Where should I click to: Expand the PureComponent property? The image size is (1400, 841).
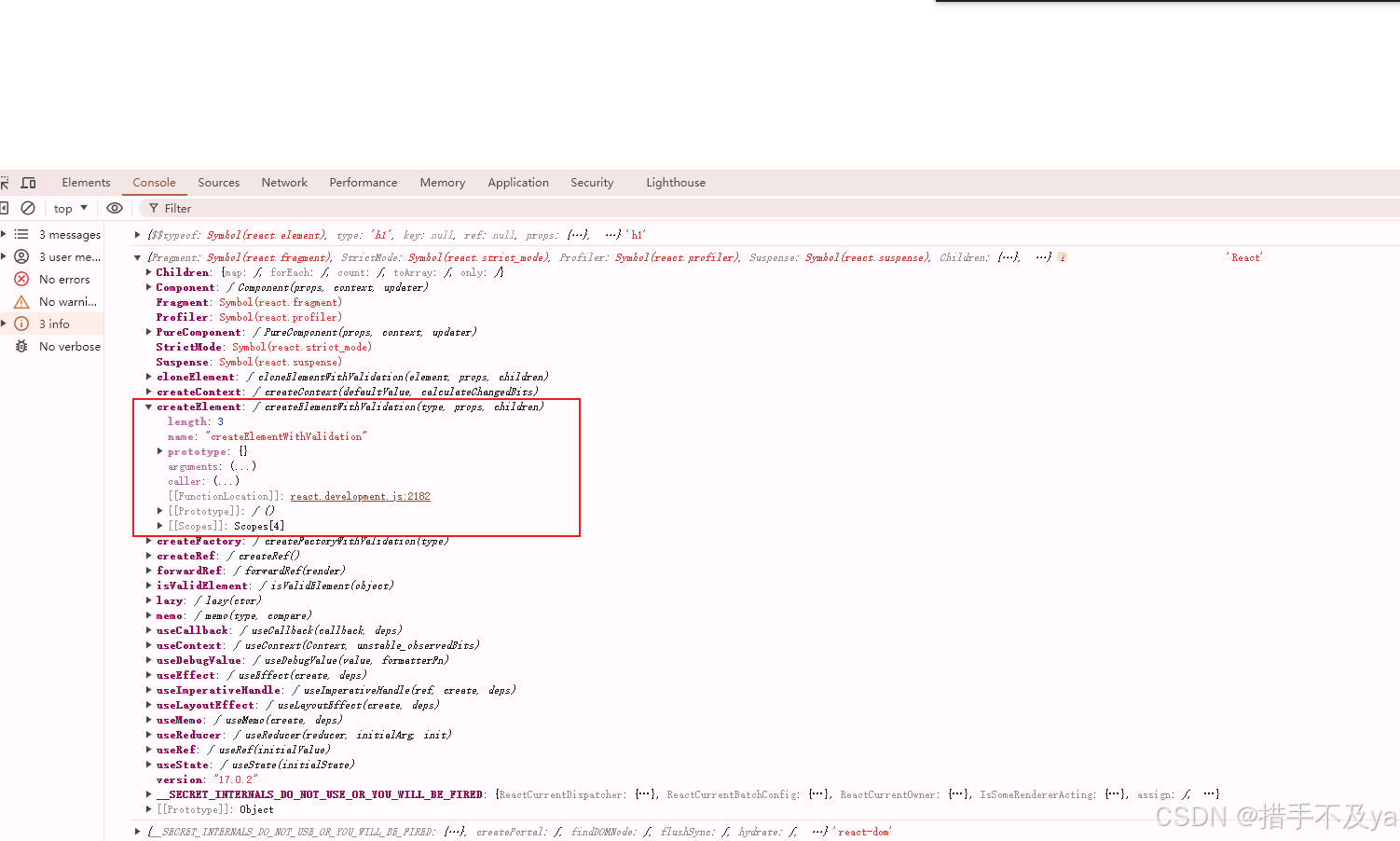tap(149, 332)
